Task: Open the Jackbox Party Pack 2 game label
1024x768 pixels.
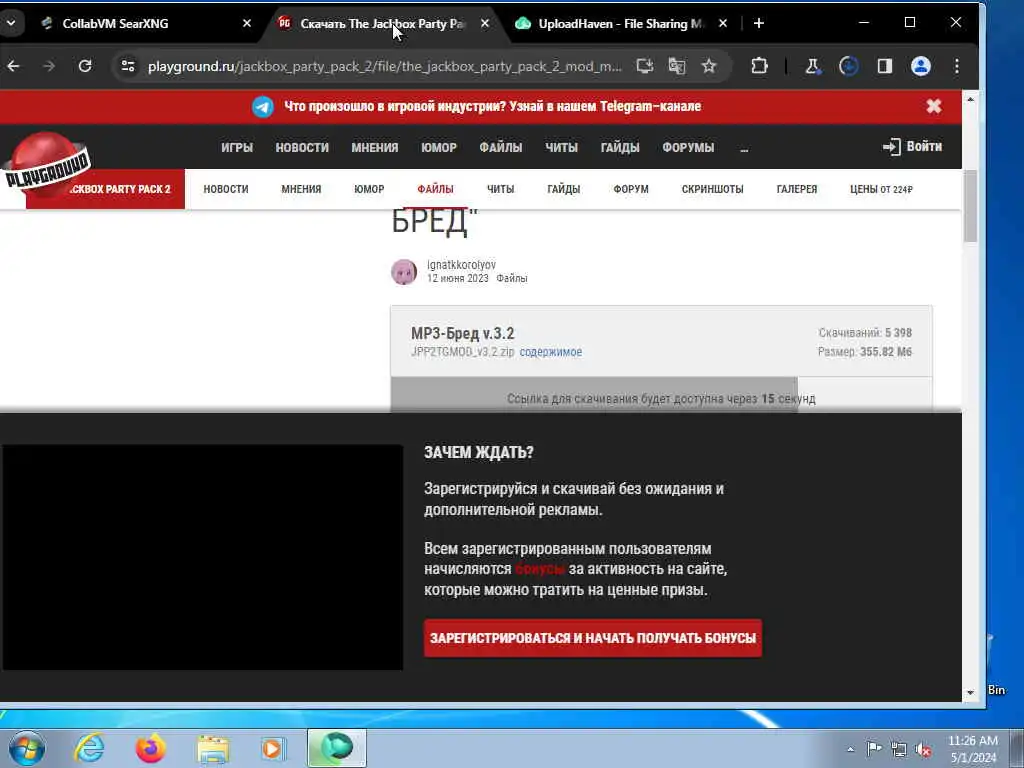Action: coord(121,189)
